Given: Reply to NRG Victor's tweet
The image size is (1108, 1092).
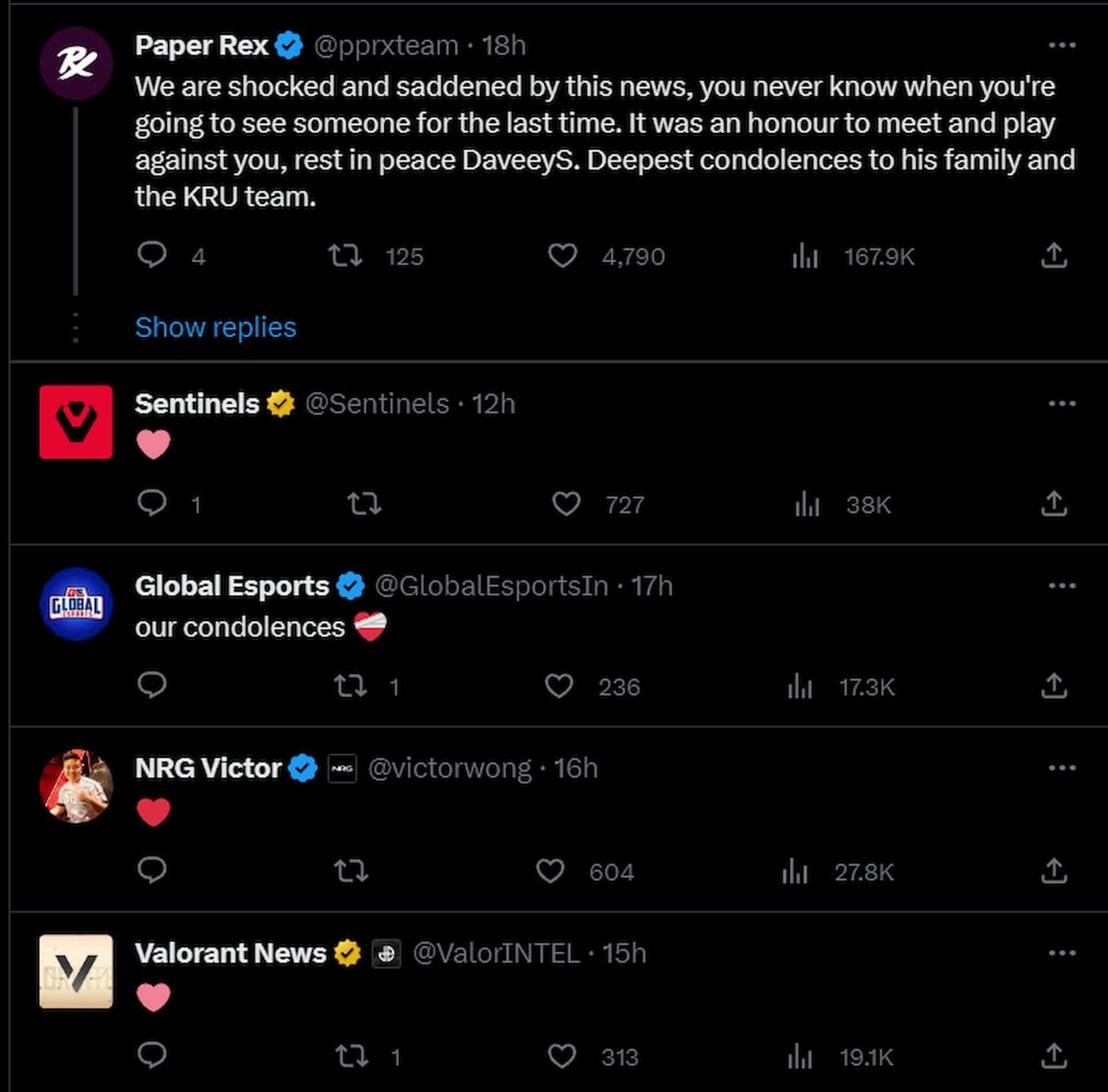Looking at the screenshot, I should coord(151,870).
